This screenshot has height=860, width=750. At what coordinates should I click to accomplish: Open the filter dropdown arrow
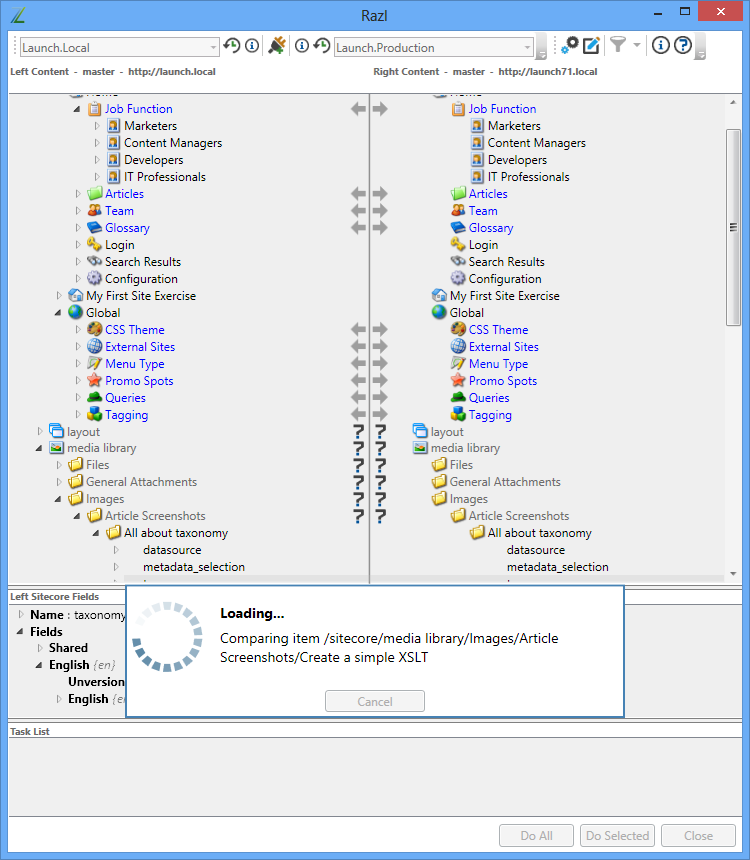[x=636, y=45]
